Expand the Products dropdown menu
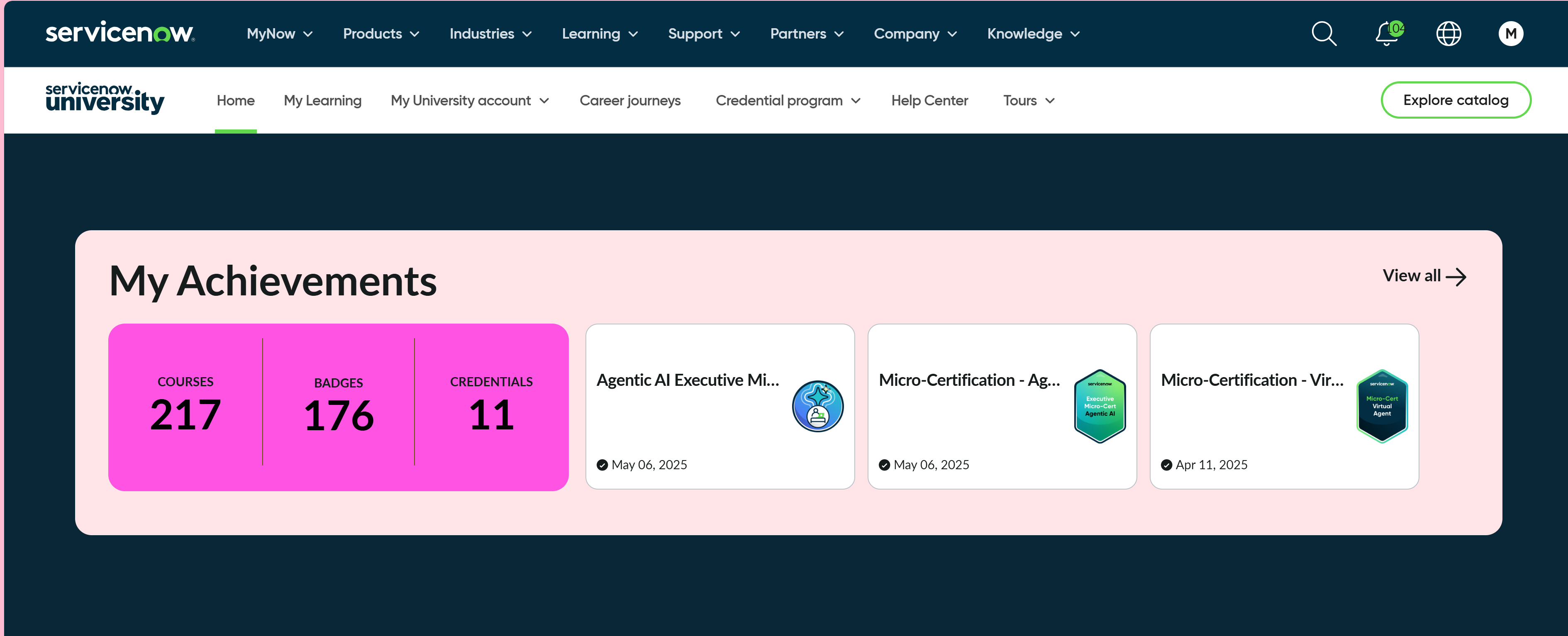This screenshot has width=1568, height=636. [381, 34]
